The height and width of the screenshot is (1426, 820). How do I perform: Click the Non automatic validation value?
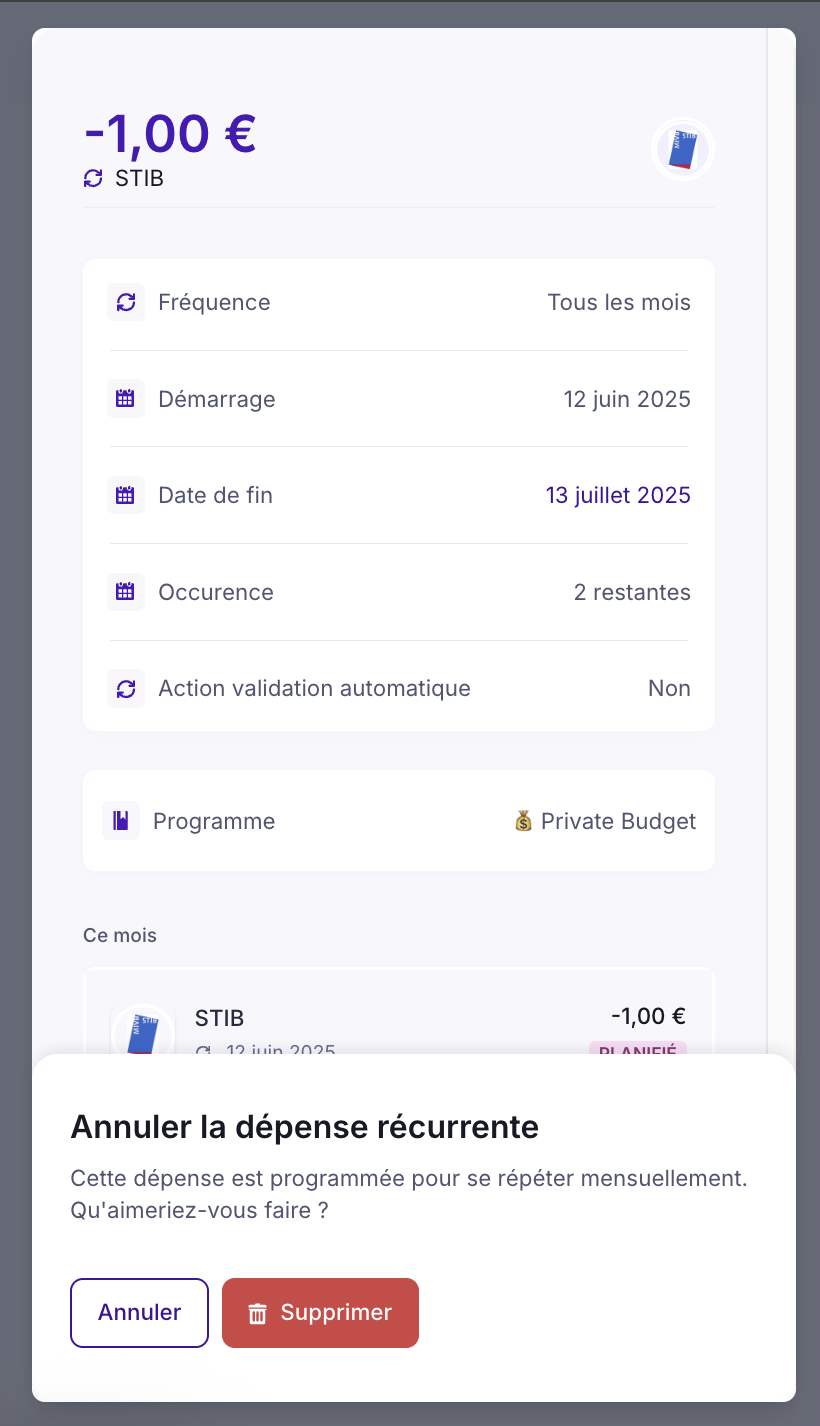coord(669,688)
